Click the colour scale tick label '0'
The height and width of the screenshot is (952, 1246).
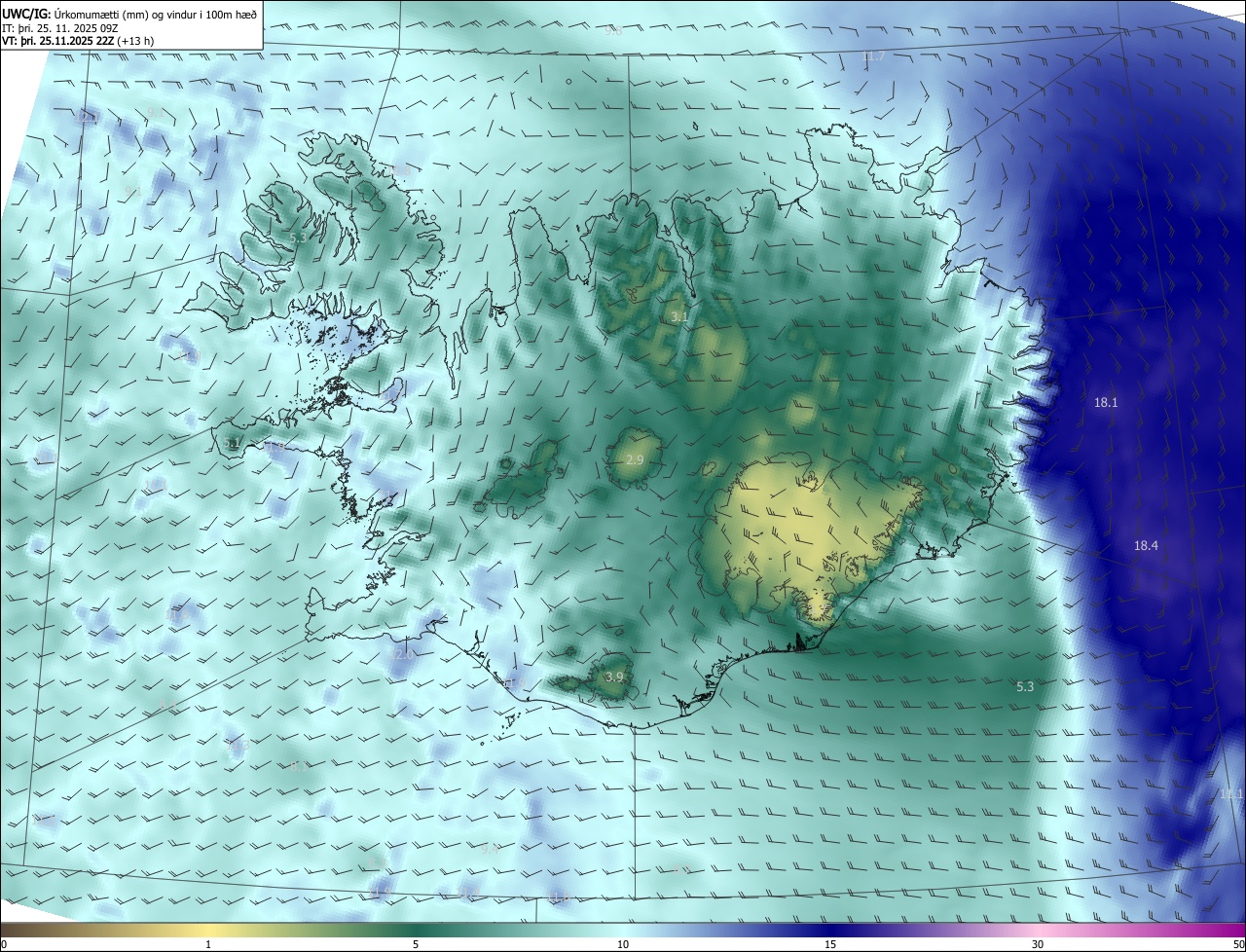[4, 945]
